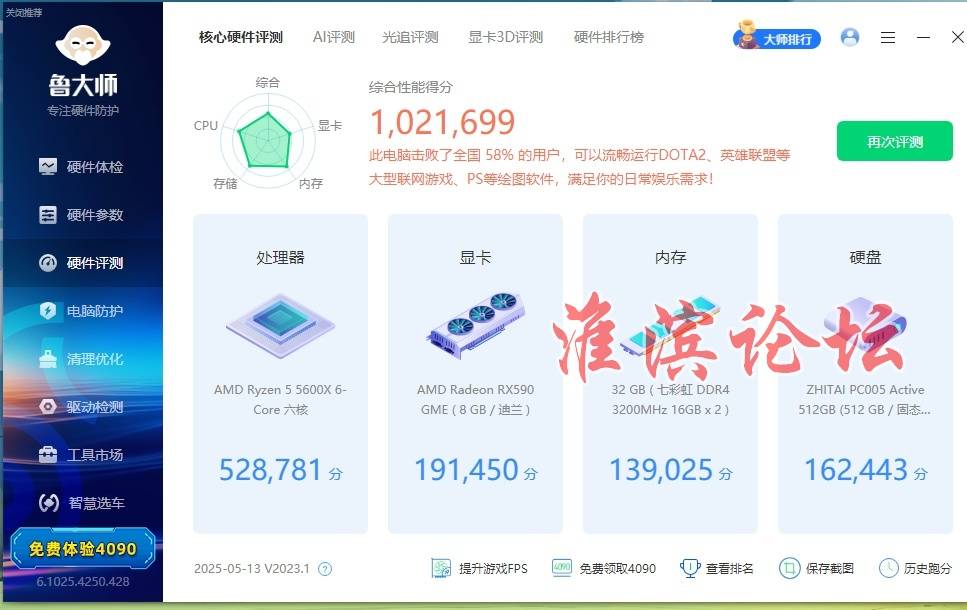This screenshot has width=967, height=610.
Task: Click the date 2025-05-13 V2023.1
Action: (x=252, y=569)
